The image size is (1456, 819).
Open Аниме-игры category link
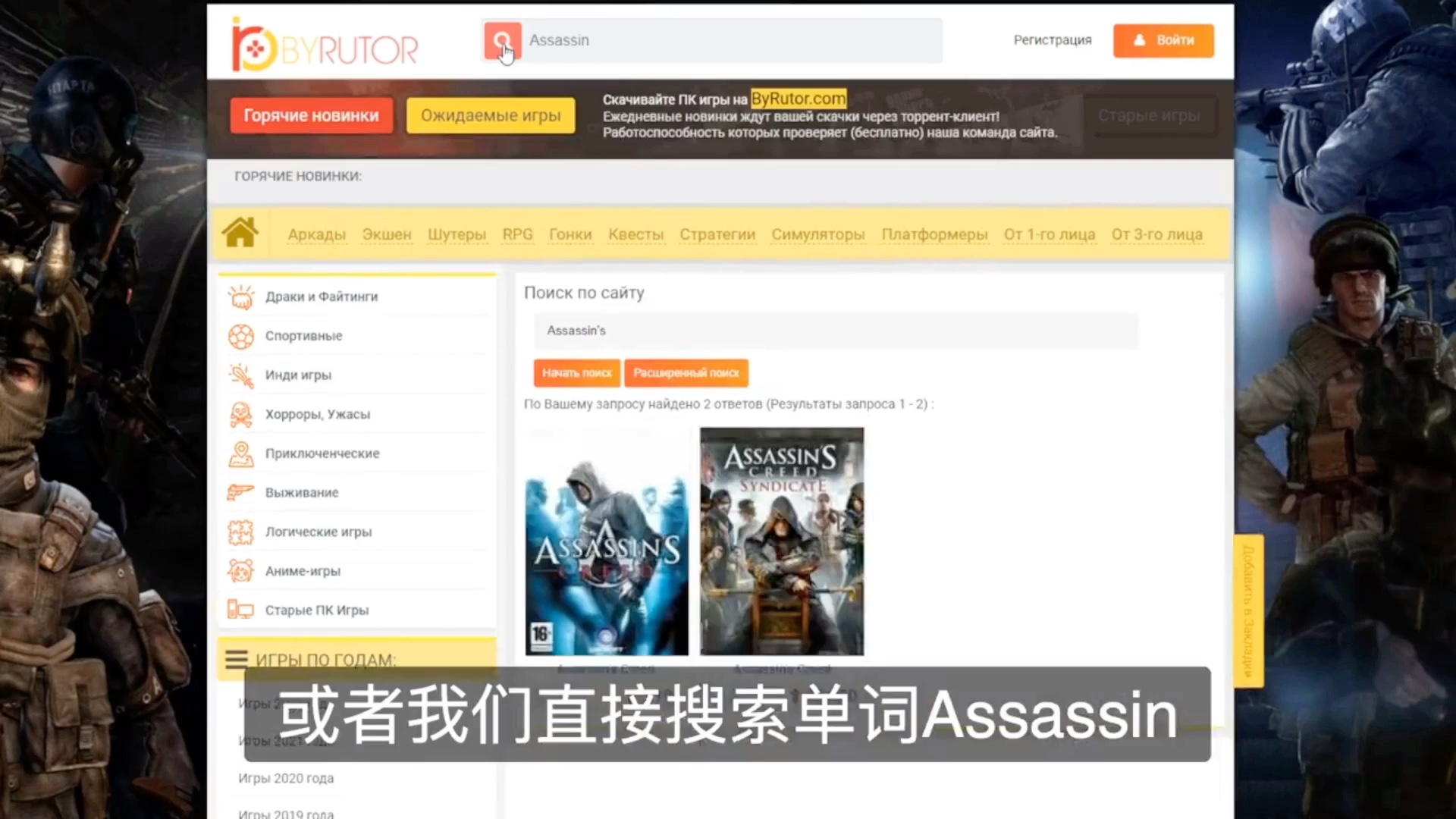pos(303,571)
